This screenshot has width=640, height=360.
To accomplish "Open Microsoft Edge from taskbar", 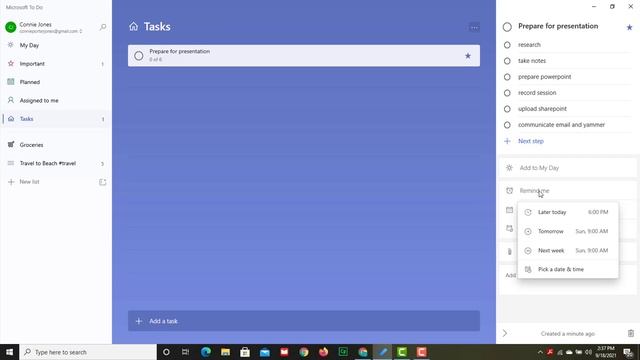I will pos(206,352).
